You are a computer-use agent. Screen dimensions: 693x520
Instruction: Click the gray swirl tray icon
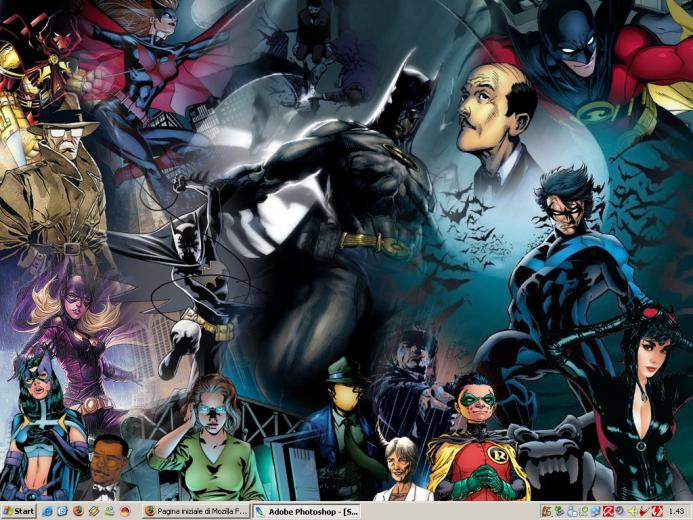[620, 511]
